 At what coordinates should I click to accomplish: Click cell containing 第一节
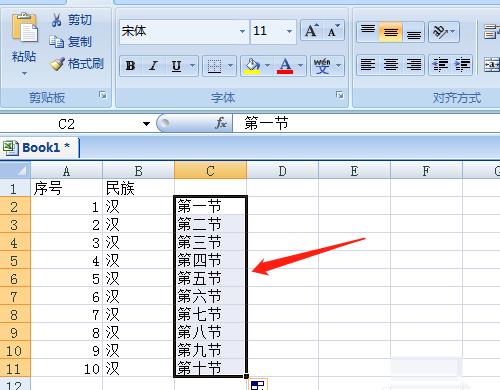(210, 207)
